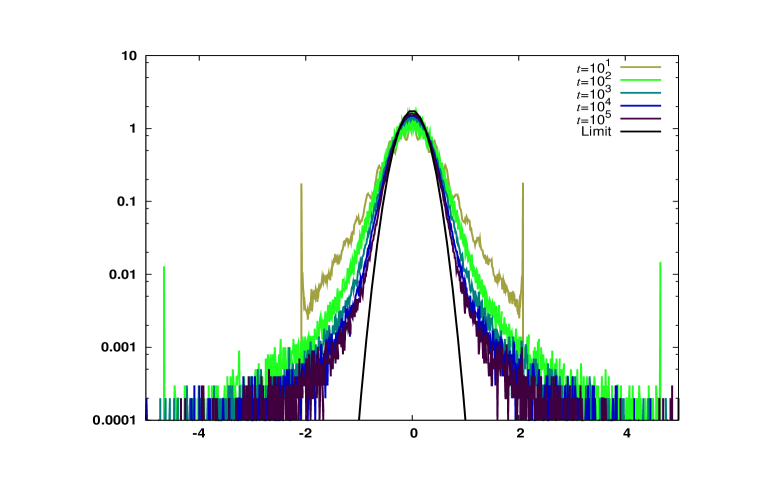The image size is (766, 479).
Task: Select the bright green t=10^2 legend line
Action: pyautogui.click(x=640, y=80)
